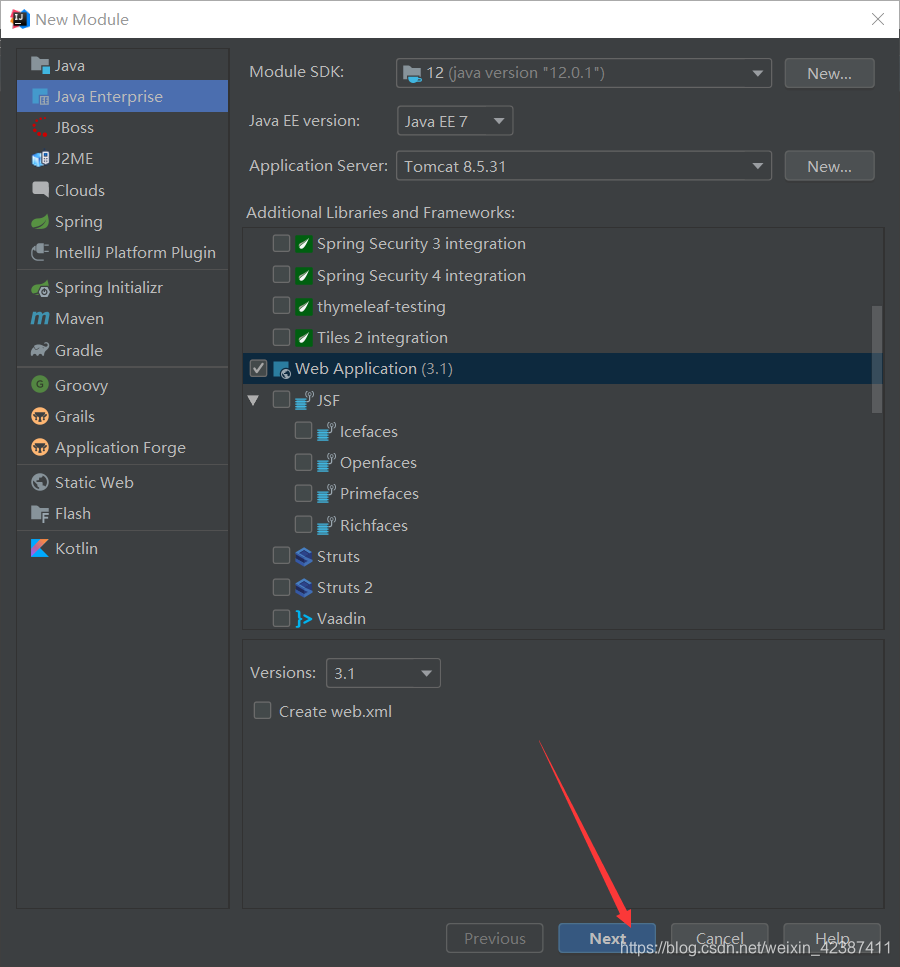
Task: Open the Java EE version dropdown
Action: point(455,121)
